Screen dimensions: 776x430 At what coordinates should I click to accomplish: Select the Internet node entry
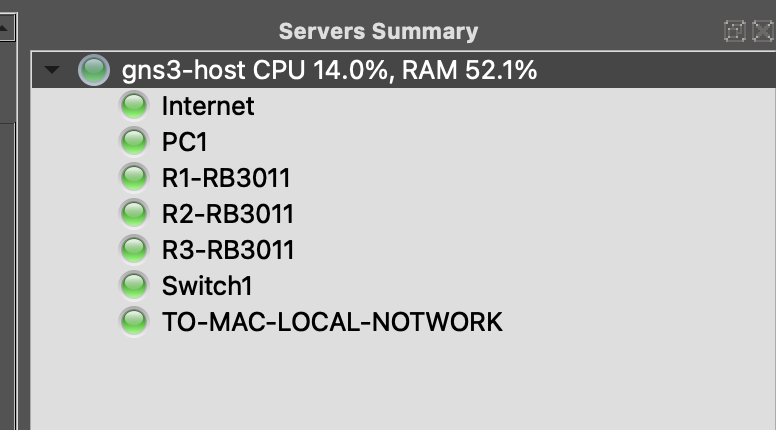point(208,106)
